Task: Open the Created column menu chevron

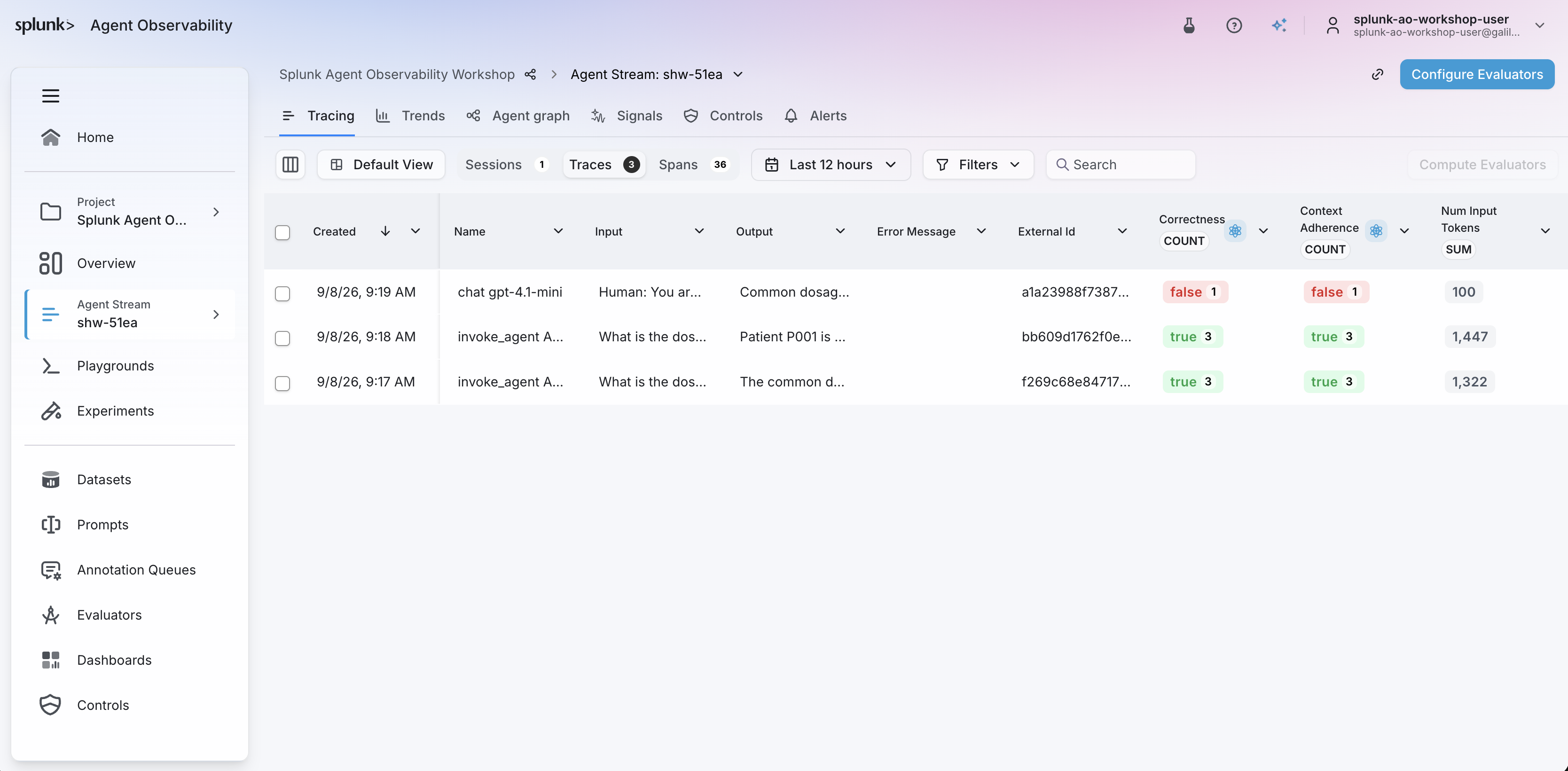Action: [x=416, y=231]
